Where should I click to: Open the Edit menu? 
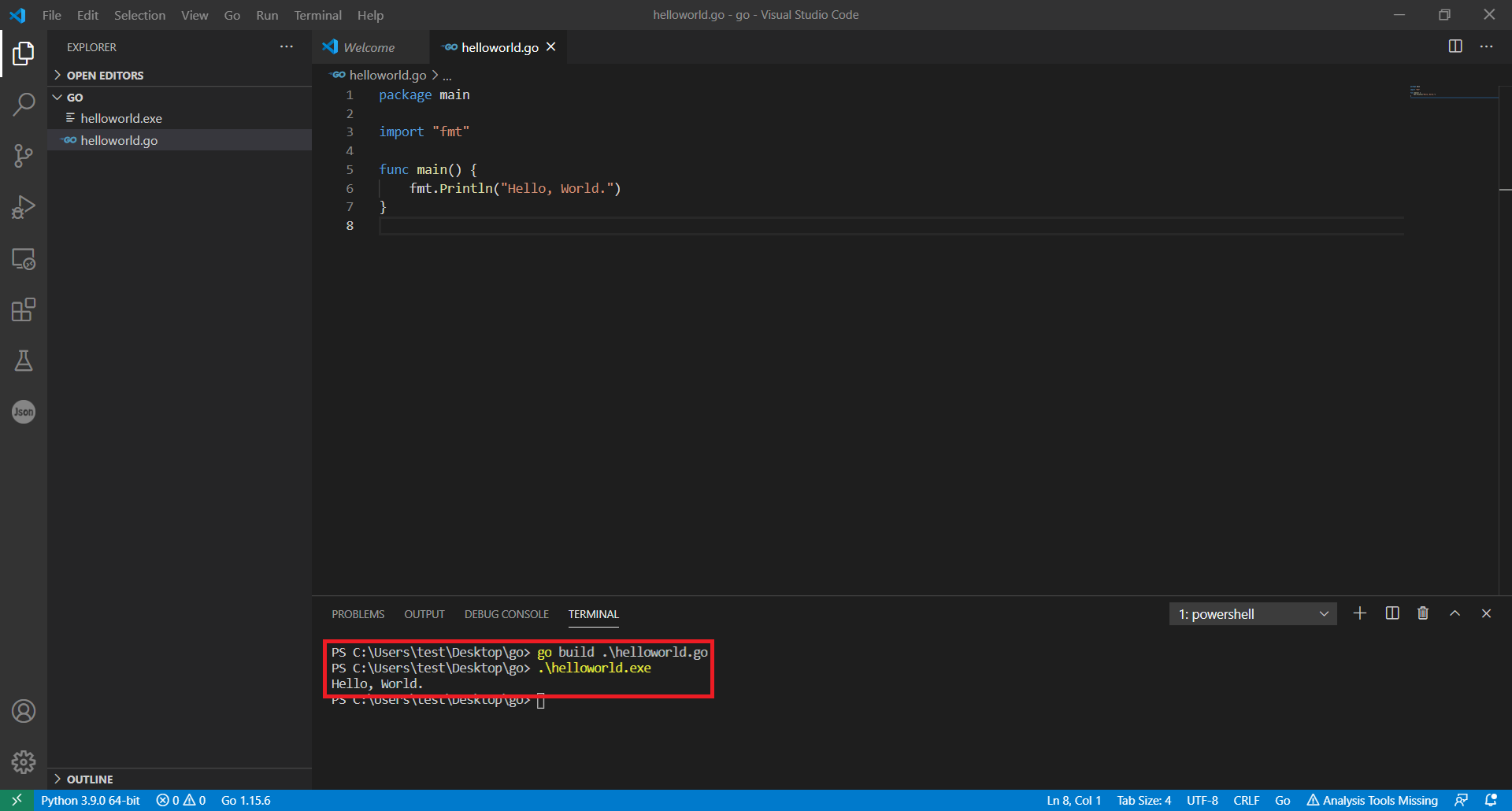pyautogui.click(x=87, y=15)
